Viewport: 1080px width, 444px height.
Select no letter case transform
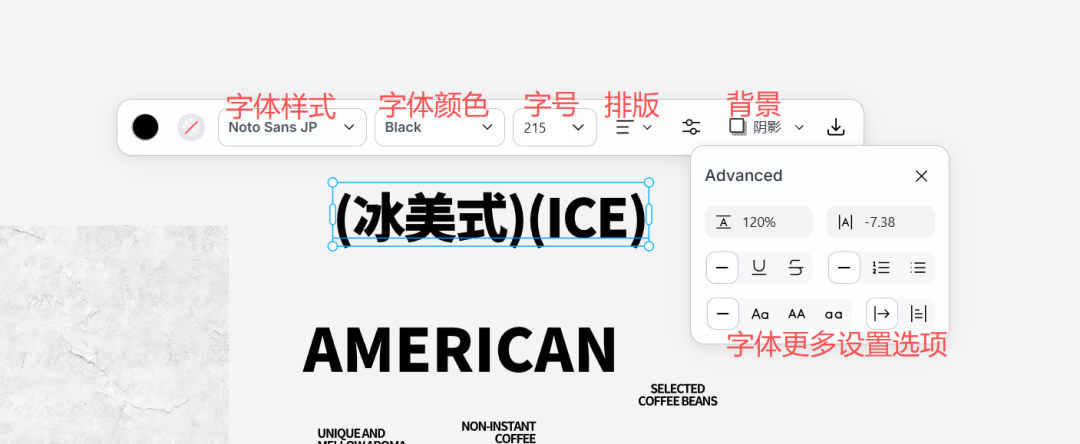(x=723, y=314)
